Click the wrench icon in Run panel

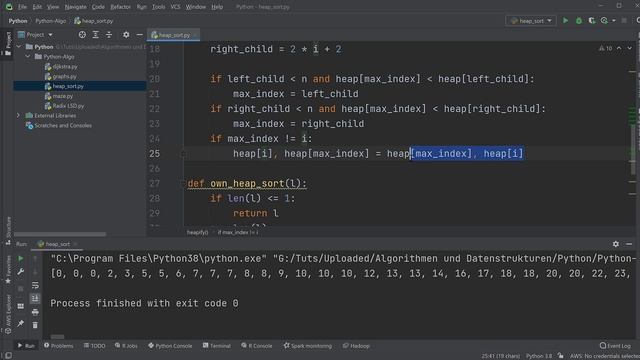(20, 272)
